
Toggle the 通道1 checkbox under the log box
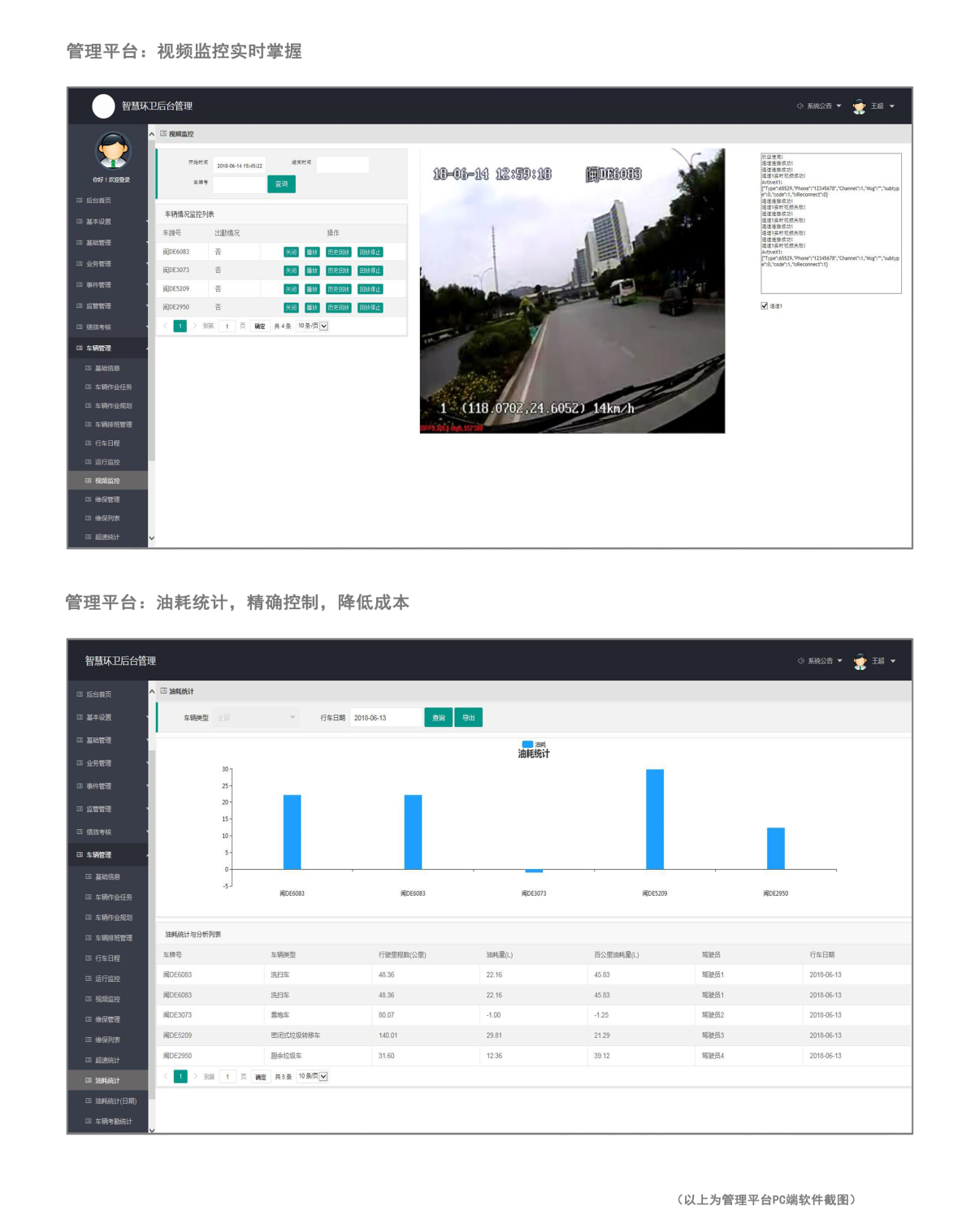pyautogui.click(x=765, y=306)
